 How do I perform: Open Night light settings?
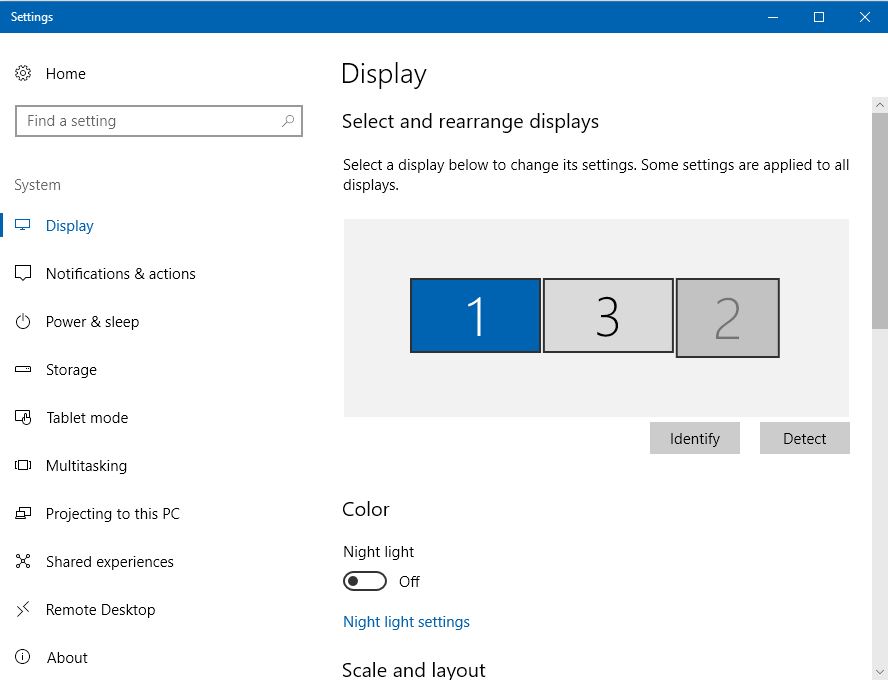[406, 621]
